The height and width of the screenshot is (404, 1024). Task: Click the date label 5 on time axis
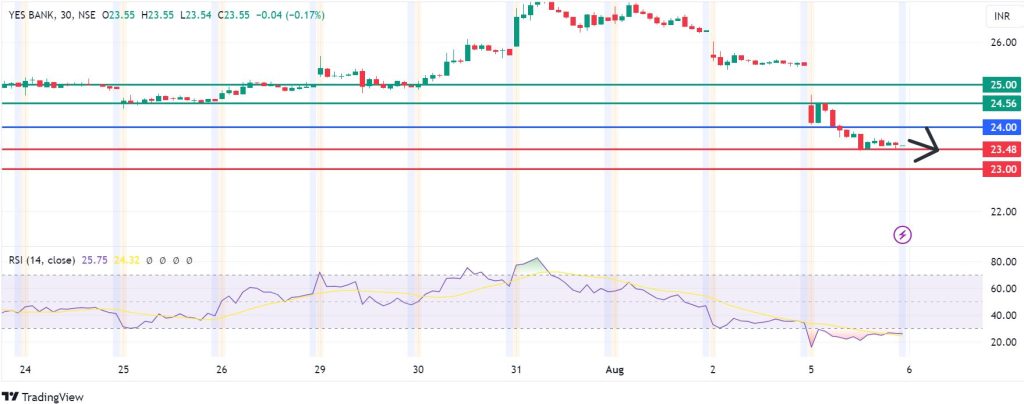coord(810,369)
